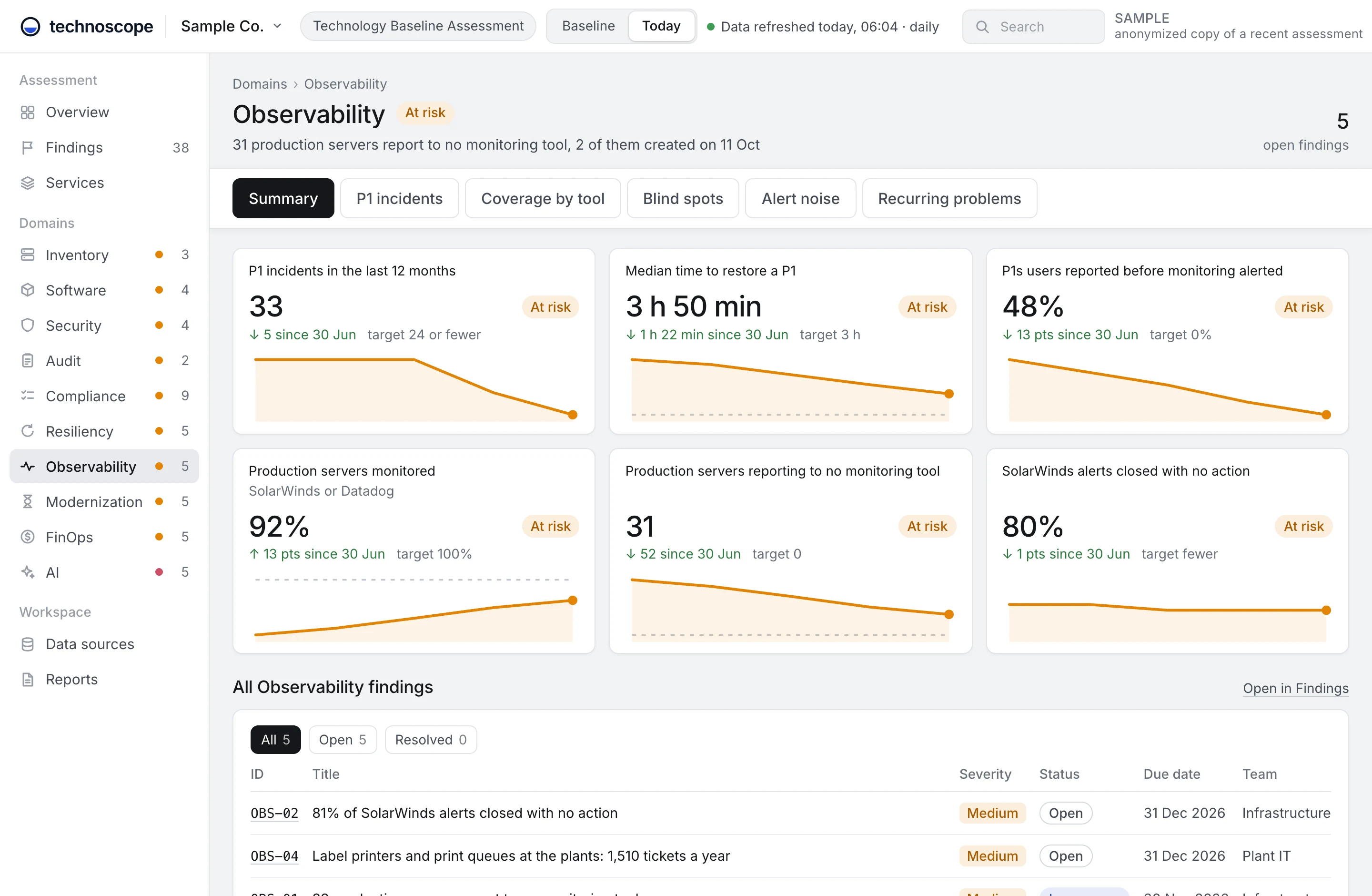1372x896 pixels.
Task: Click the Open in Findings link
Action: pyautogui.click(x=1295, y=688)
